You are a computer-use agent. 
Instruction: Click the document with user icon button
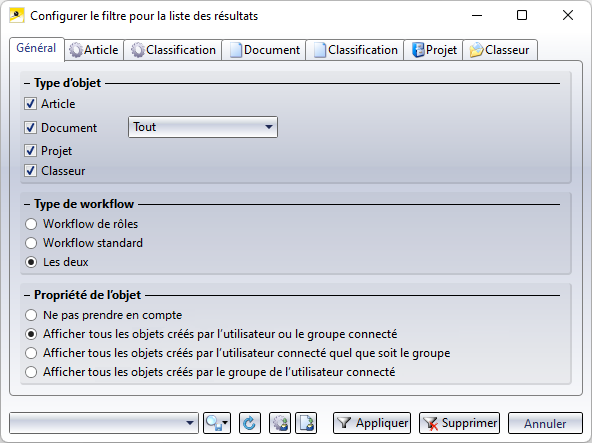point(306,423)
